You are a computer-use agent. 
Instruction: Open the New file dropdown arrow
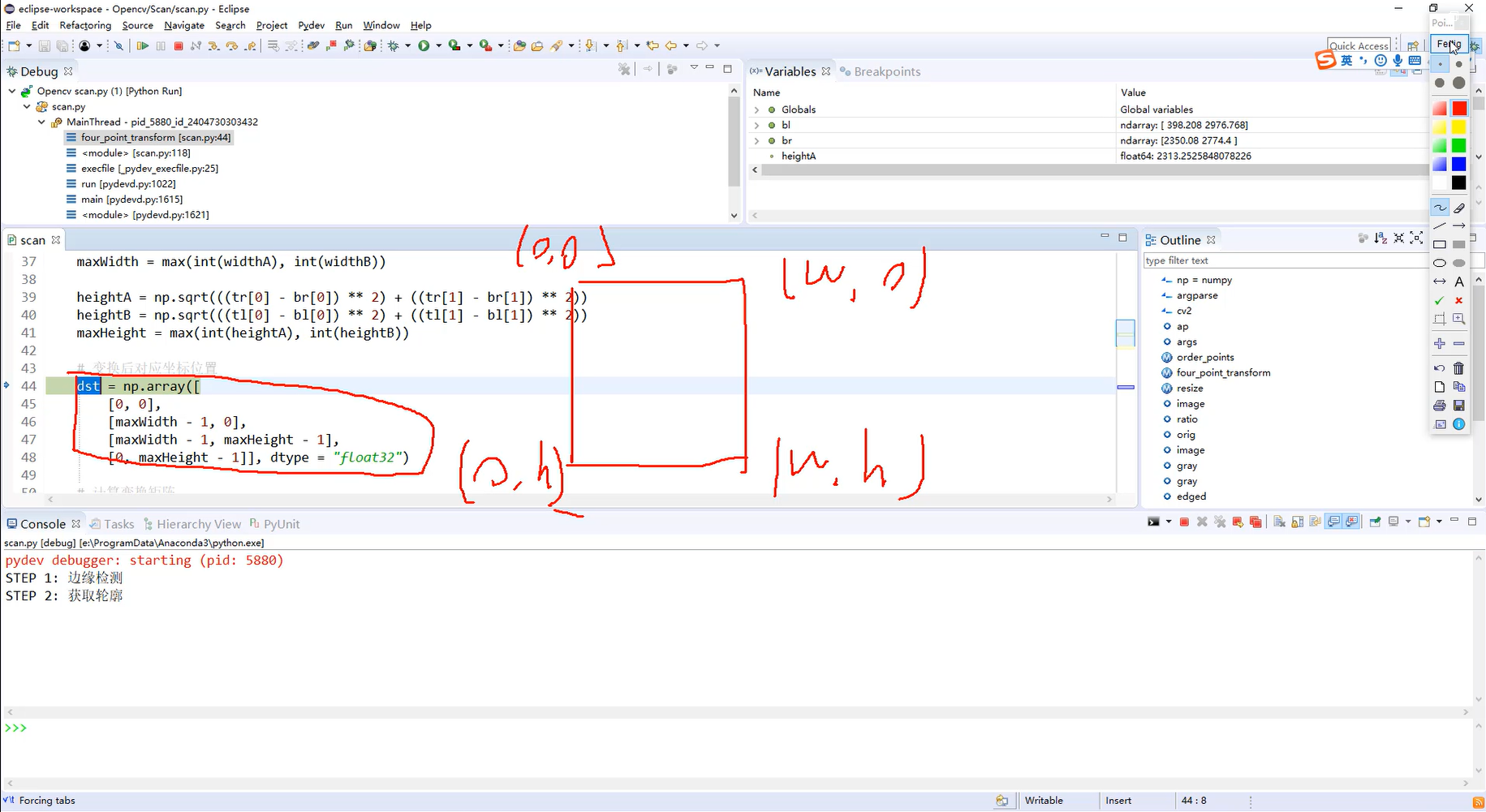point(29,46)
